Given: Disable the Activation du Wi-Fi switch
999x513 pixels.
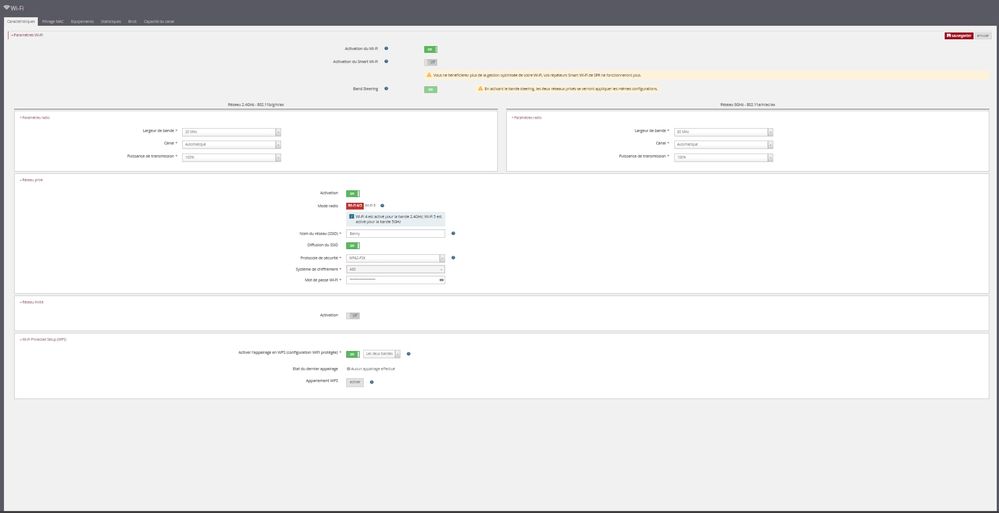Looking at the screenshot, I should (430, 48).
